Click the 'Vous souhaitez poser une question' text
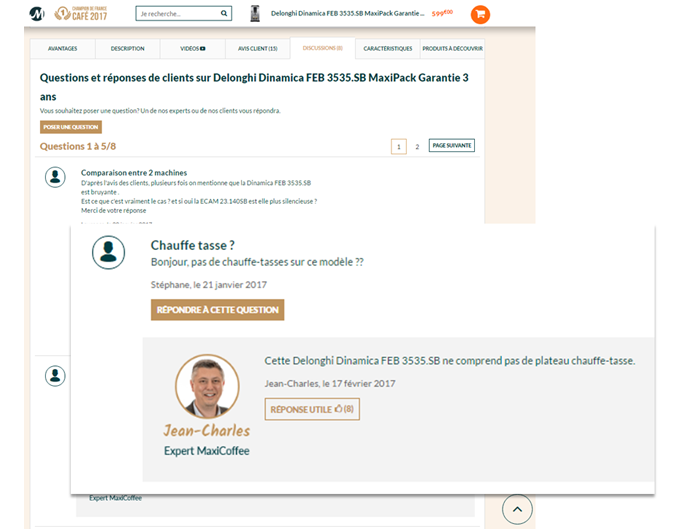The width and height of the screenshot is (673, 532). click(x=160, y=111)
